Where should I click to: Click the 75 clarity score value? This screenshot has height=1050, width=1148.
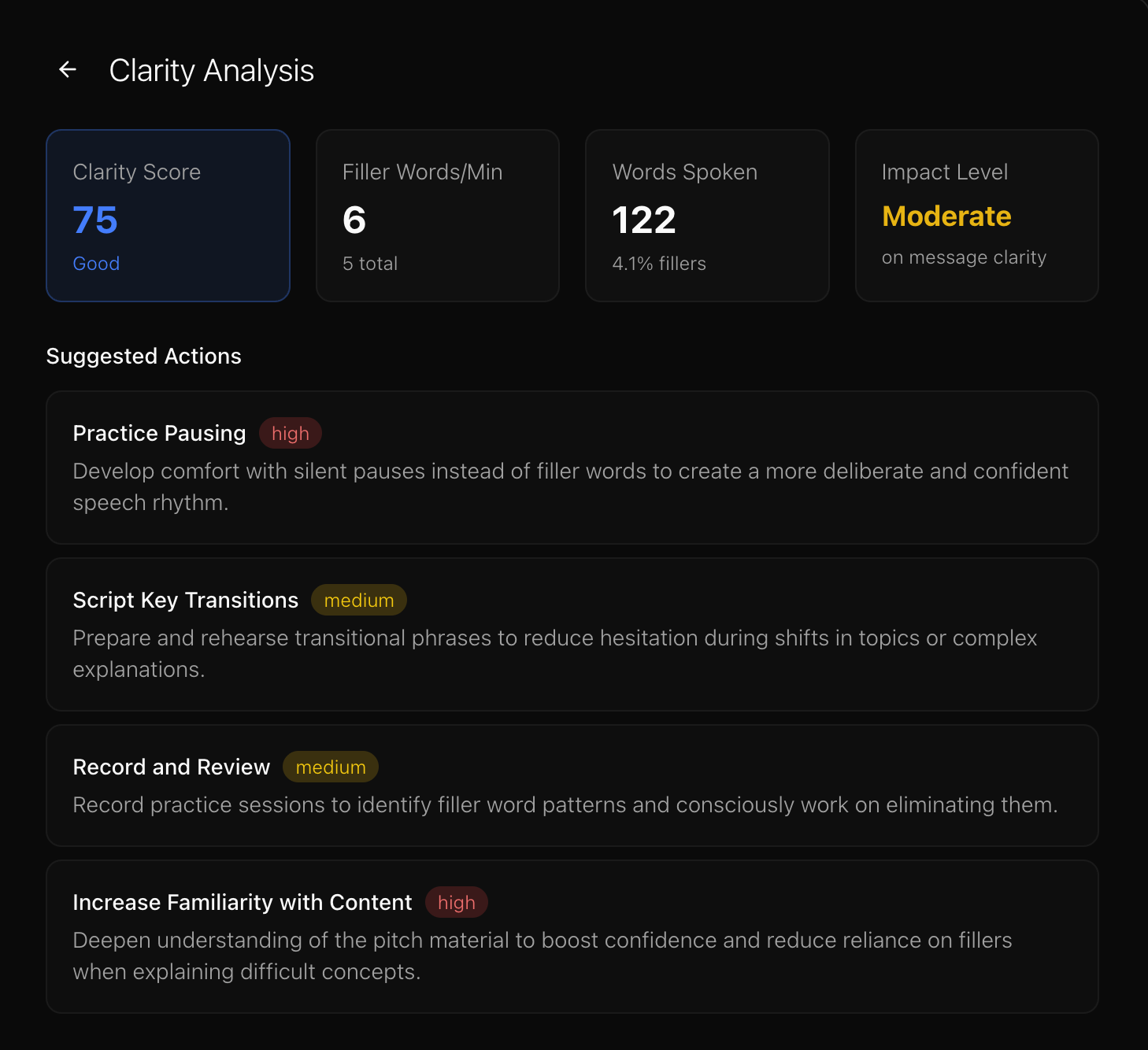94,220
